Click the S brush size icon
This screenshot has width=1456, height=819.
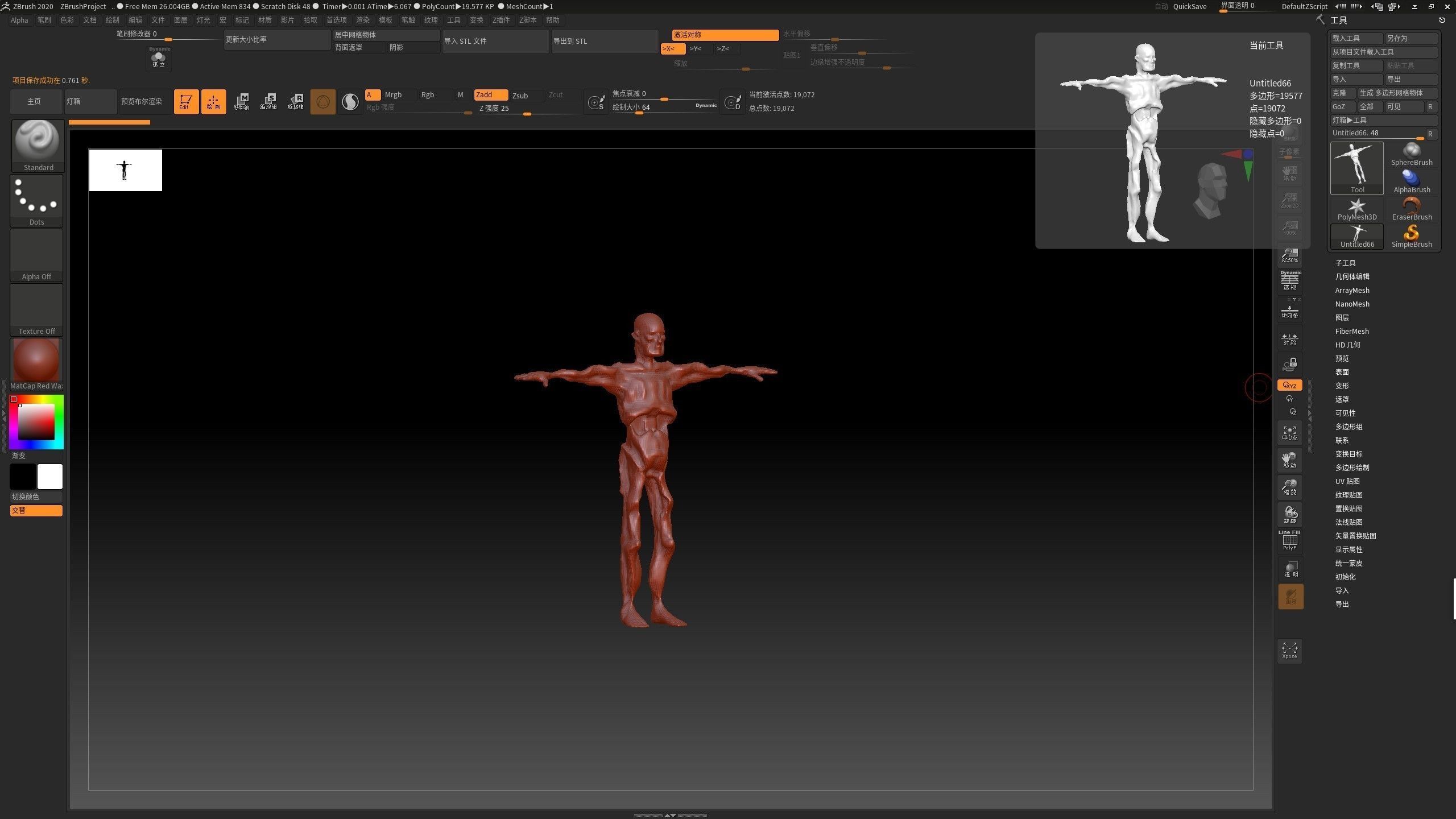tap(596, 102)
